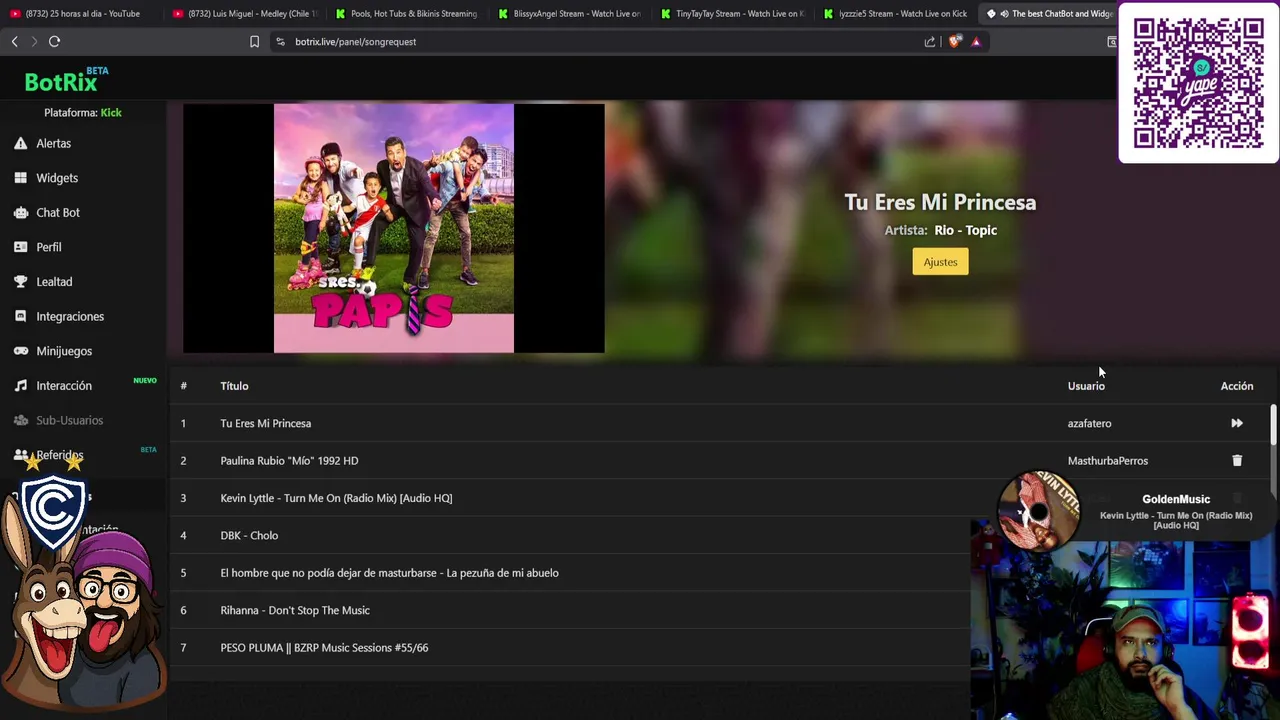Open the Lealtad menu item
Image resolution: width=1280 pixels, height=720 pixels.
(x=54, y=282)
